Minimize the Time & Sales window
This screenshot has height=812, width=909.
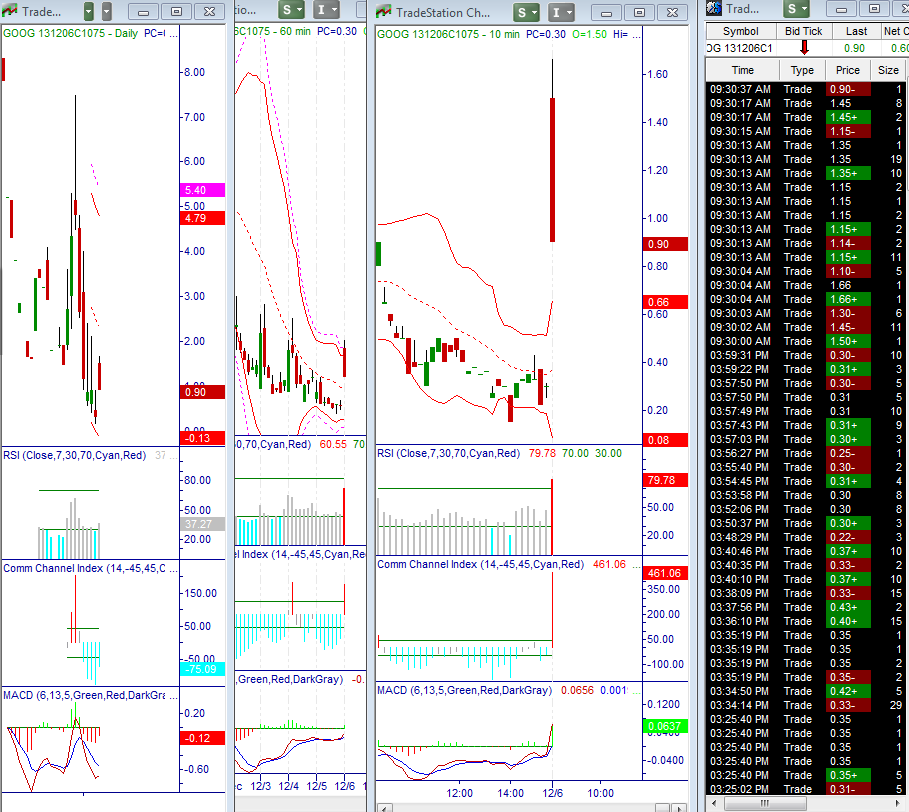(x=842, y=9)
